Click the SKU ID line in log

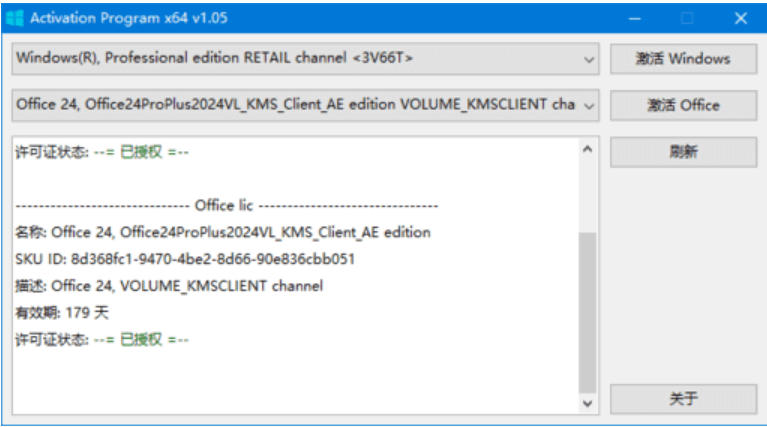tap(185, 259)
